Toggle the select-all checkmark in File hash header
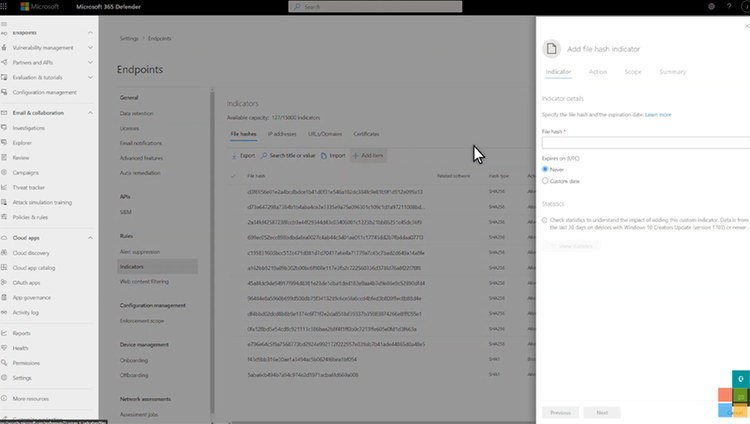The height and width of the screenshot is (424, 750). point(233,176)
